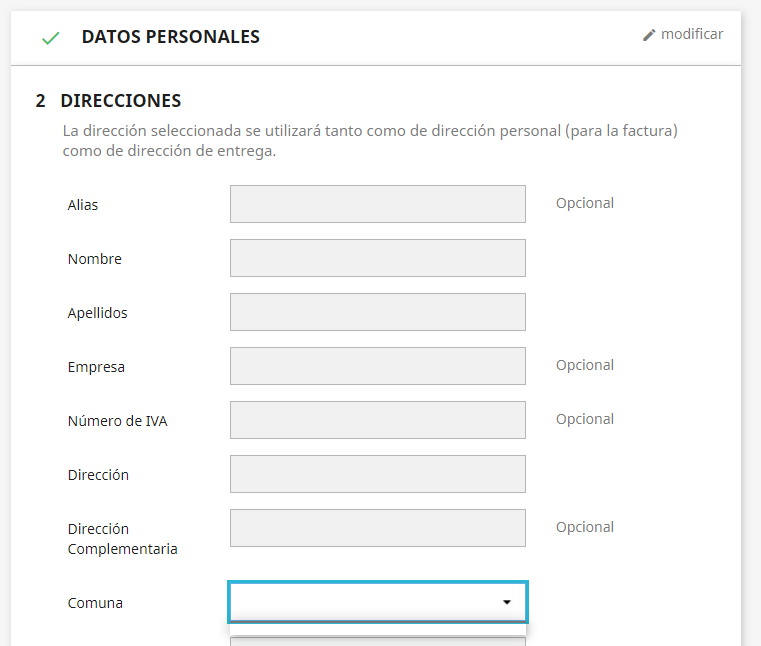Click the step number 2 marker
The image size is (761, 646).
pos(40,101)
